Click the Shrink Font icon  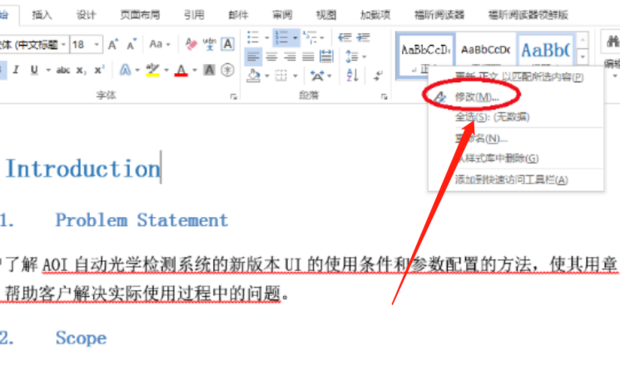pos(131,44)
